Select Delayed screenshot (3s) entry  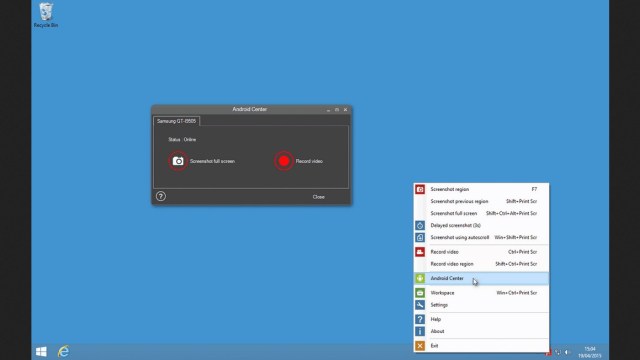tap(481, 225)
